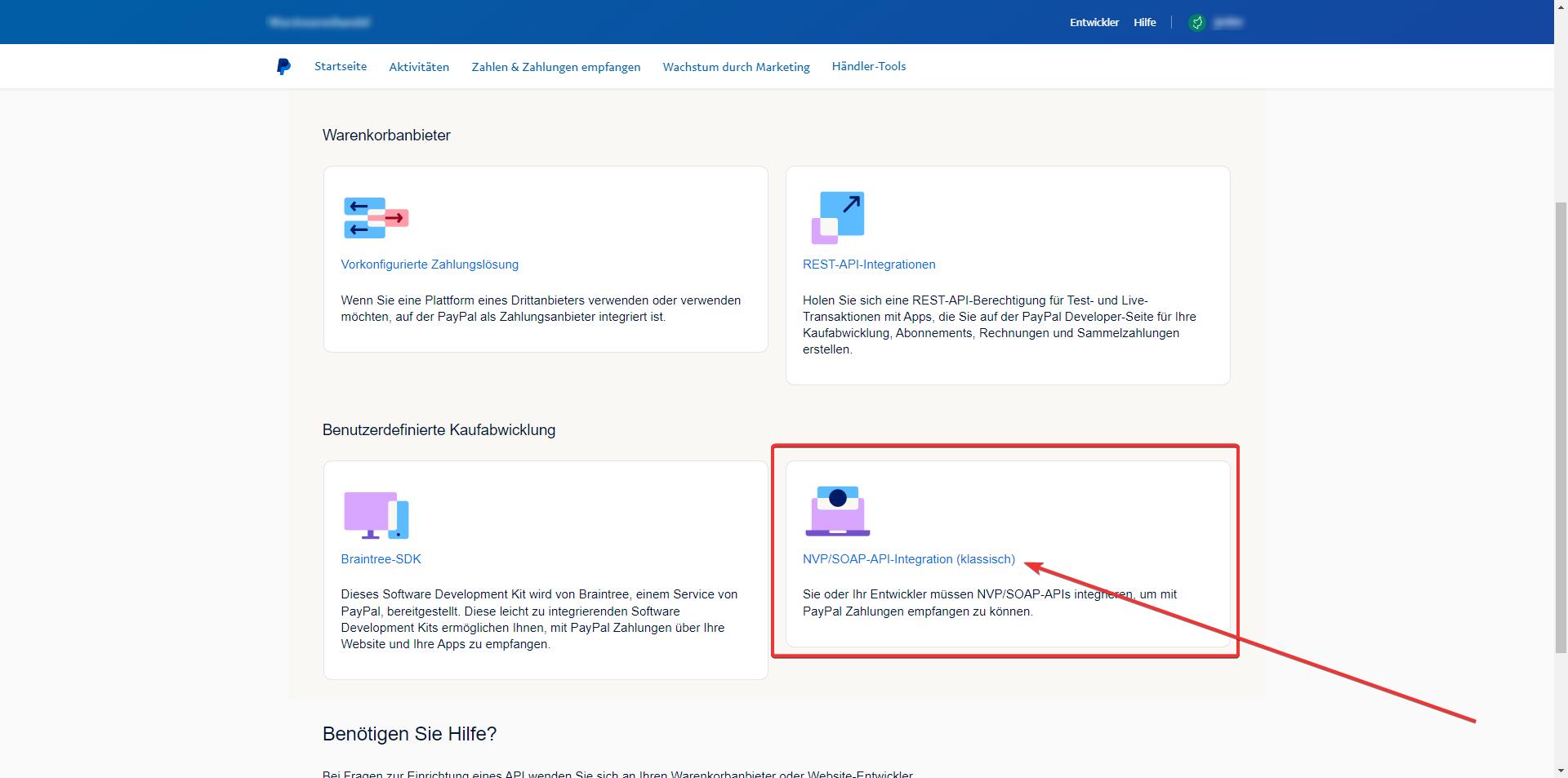Open Wachstum durch Marketing menu
The image size is (1568, 778).
(x=736, y=67)
